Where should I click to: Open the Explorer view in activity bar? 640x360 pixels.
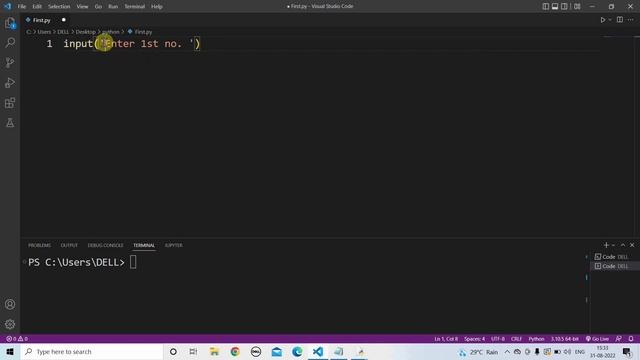tap(10, 23)
